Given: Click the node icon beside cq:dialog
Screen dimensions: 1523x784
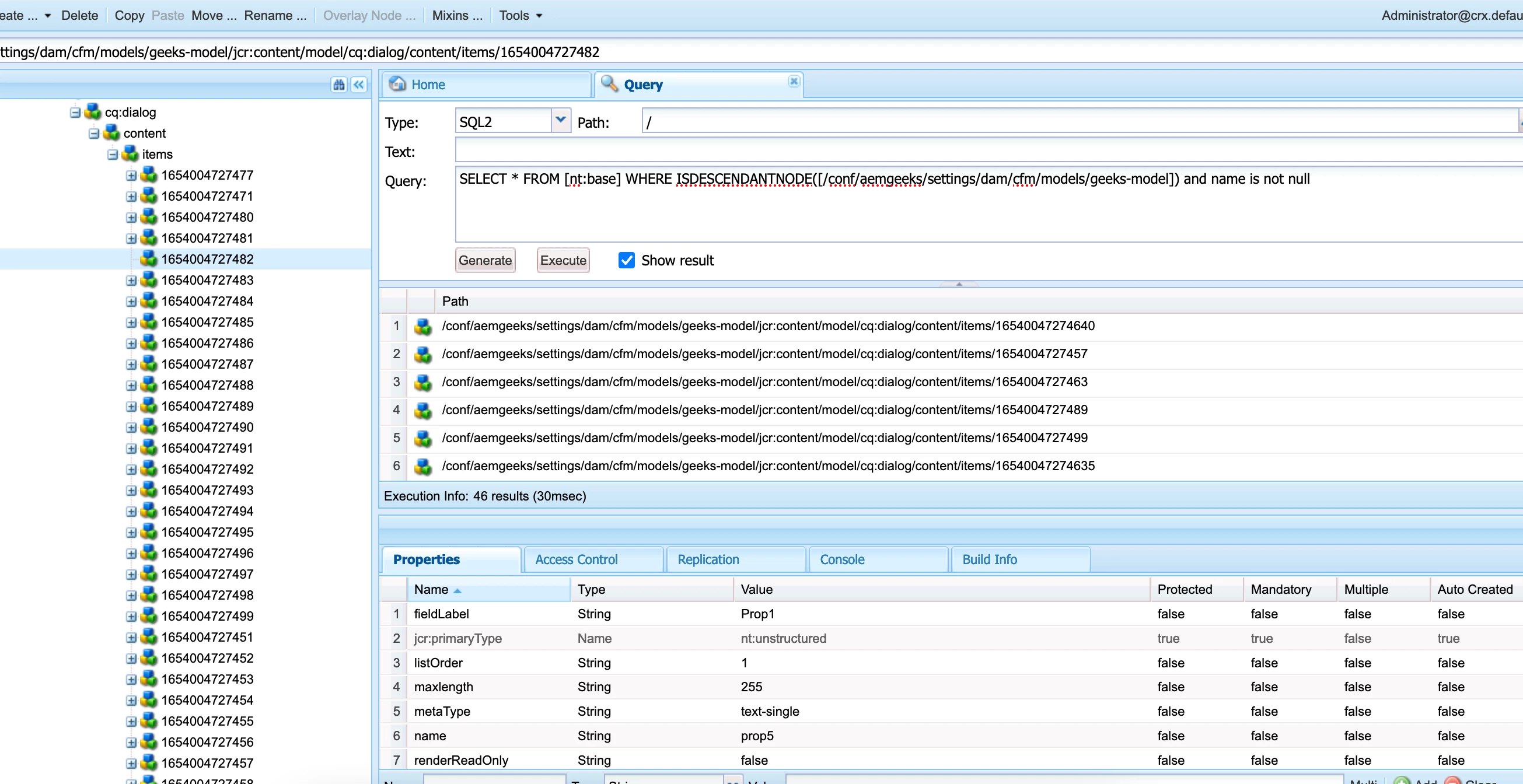Looking at the screenshot, I should click(93, 112).
